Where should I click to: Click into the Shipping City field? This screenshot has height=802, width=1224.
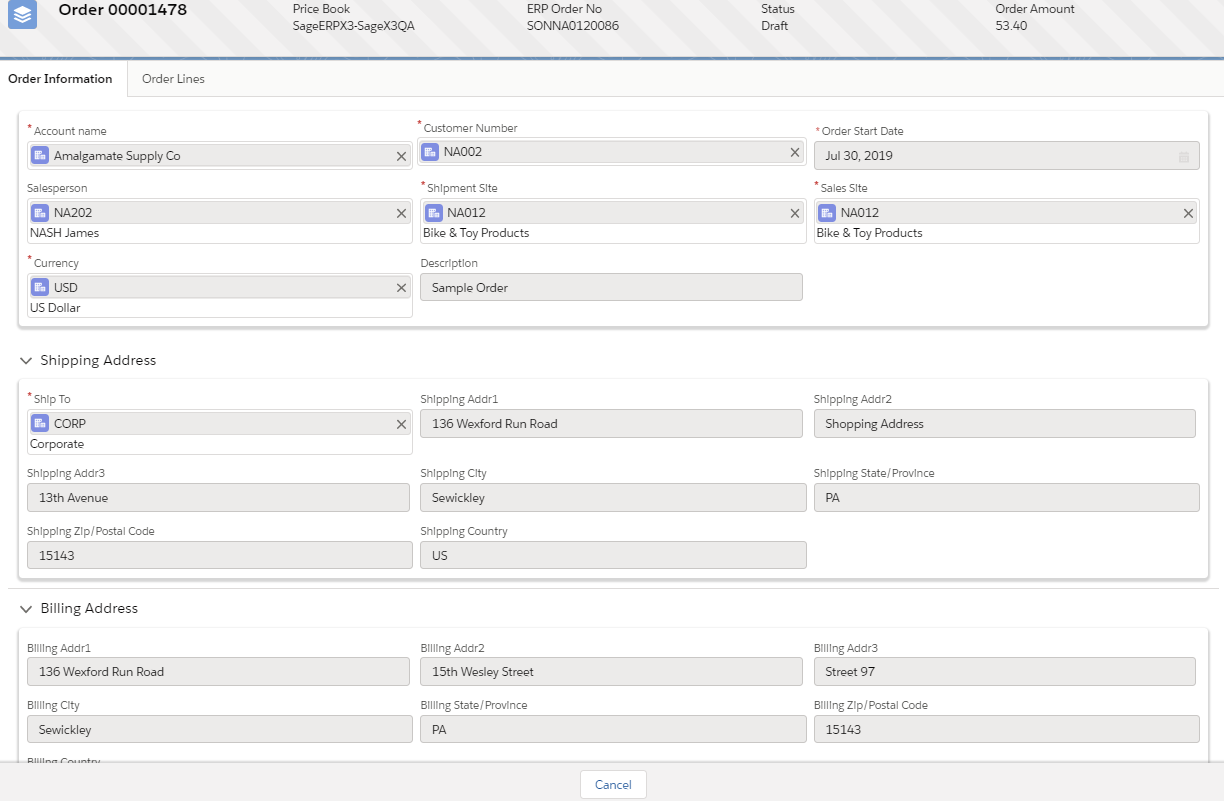click(611, 498)
